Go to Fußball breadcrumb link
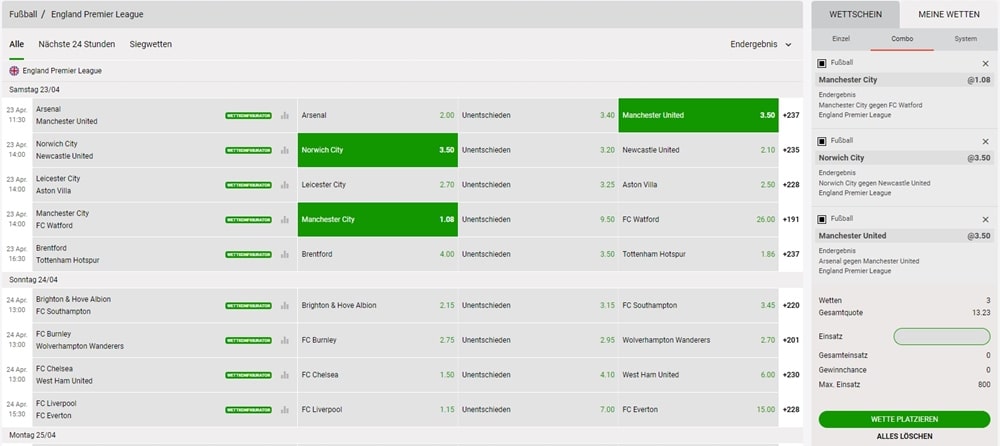The image size is (1000, 446). [23, 14]
